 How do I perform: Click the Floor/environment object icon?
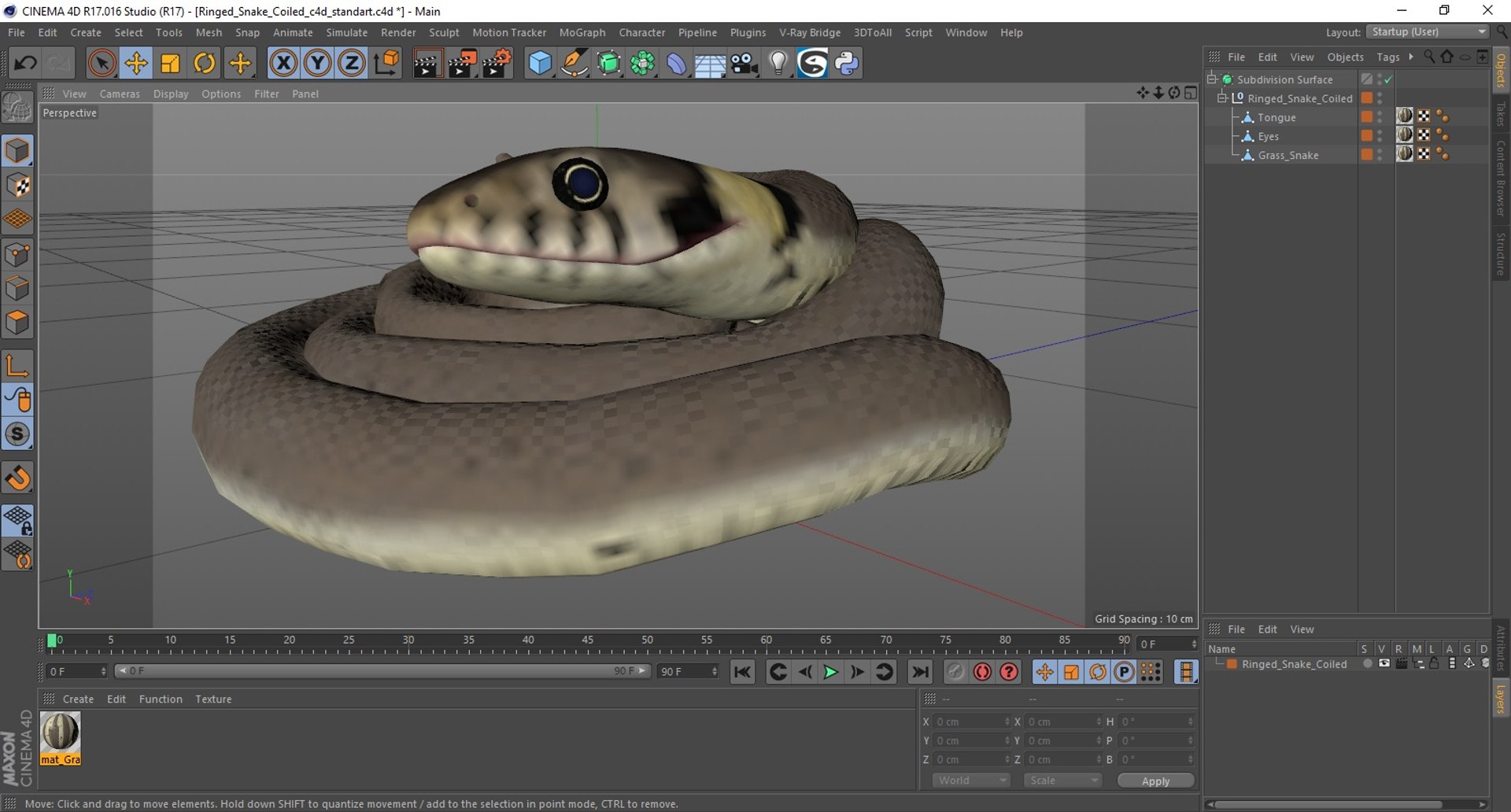(710, 63)
